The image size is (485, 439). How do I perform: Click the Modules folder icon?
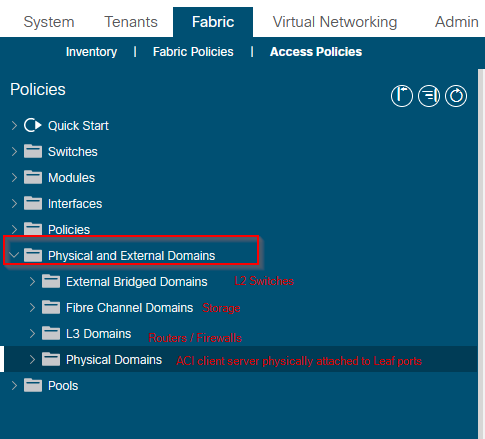pyautogui.click(x=33, y=177)
